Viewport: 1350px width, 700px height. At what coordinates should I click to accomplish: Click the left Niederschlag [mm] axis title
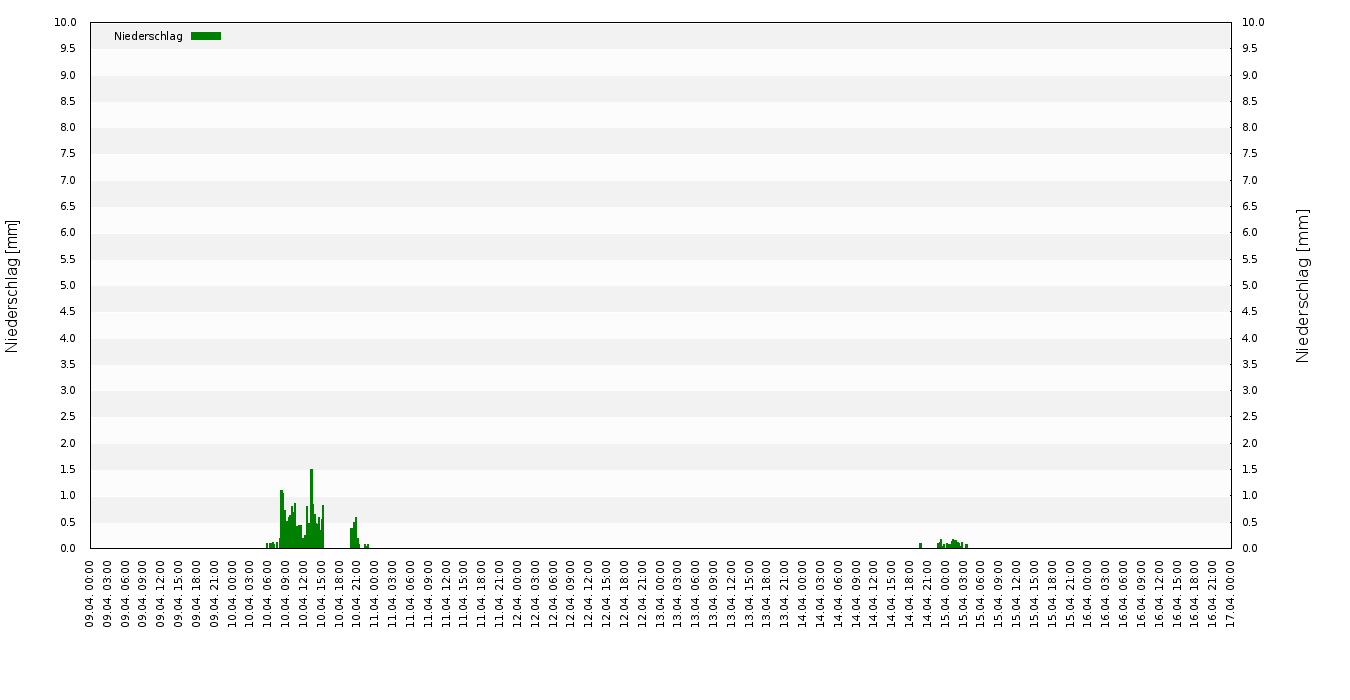pos(12,286)
